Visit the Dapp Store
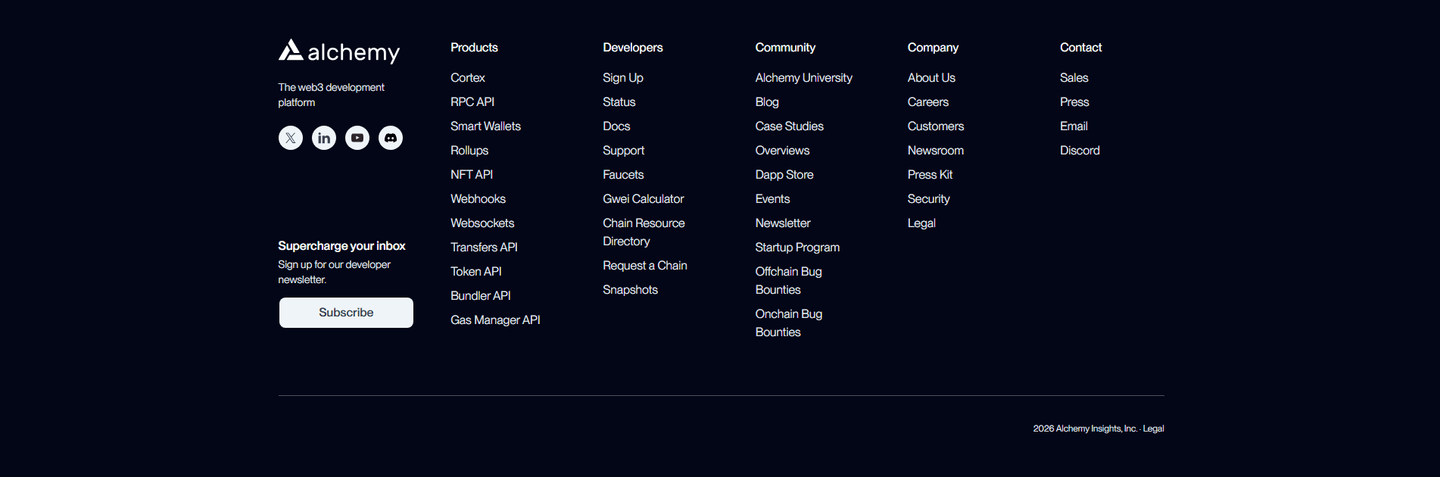The image size is (1440, 477). point(784,174)
